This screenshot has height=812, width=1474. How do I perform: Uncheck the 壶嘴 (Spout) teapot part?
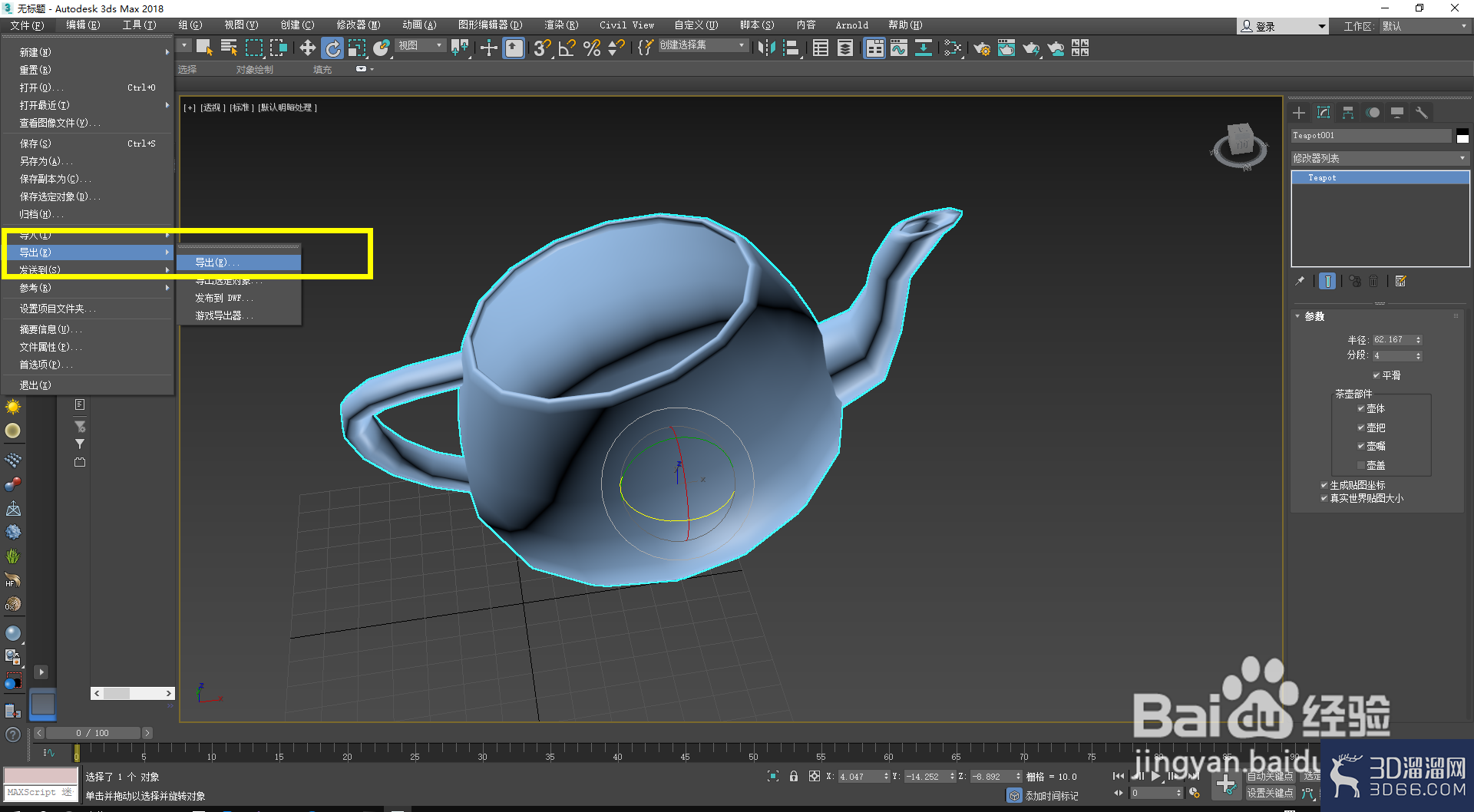tap(1361, 446)
